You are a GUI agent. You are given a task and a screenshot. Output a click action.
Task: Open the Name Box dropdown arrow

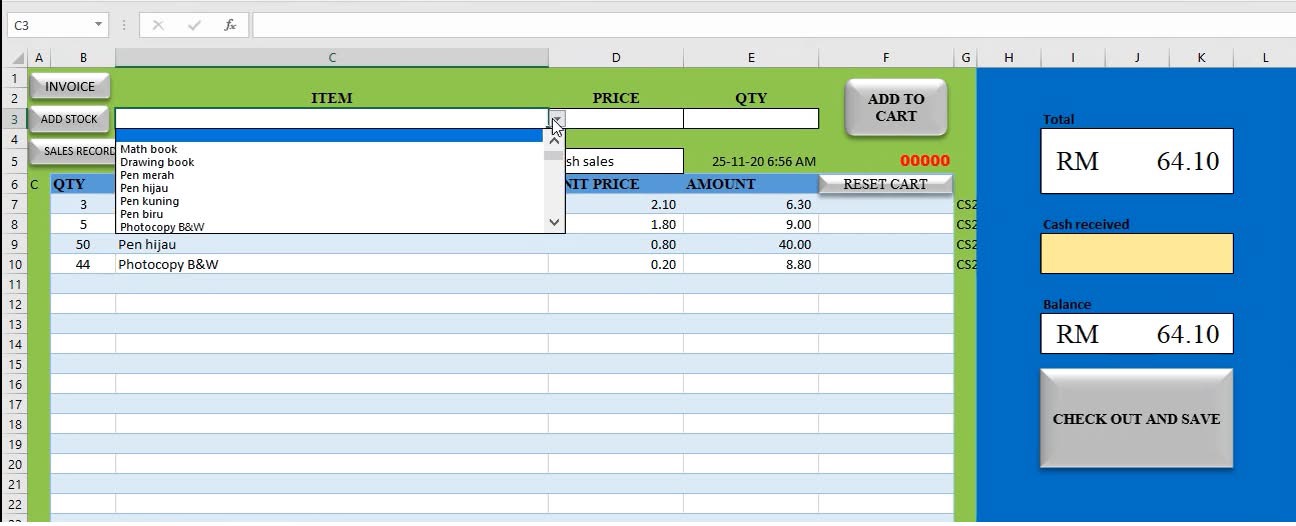pos(98,25)
